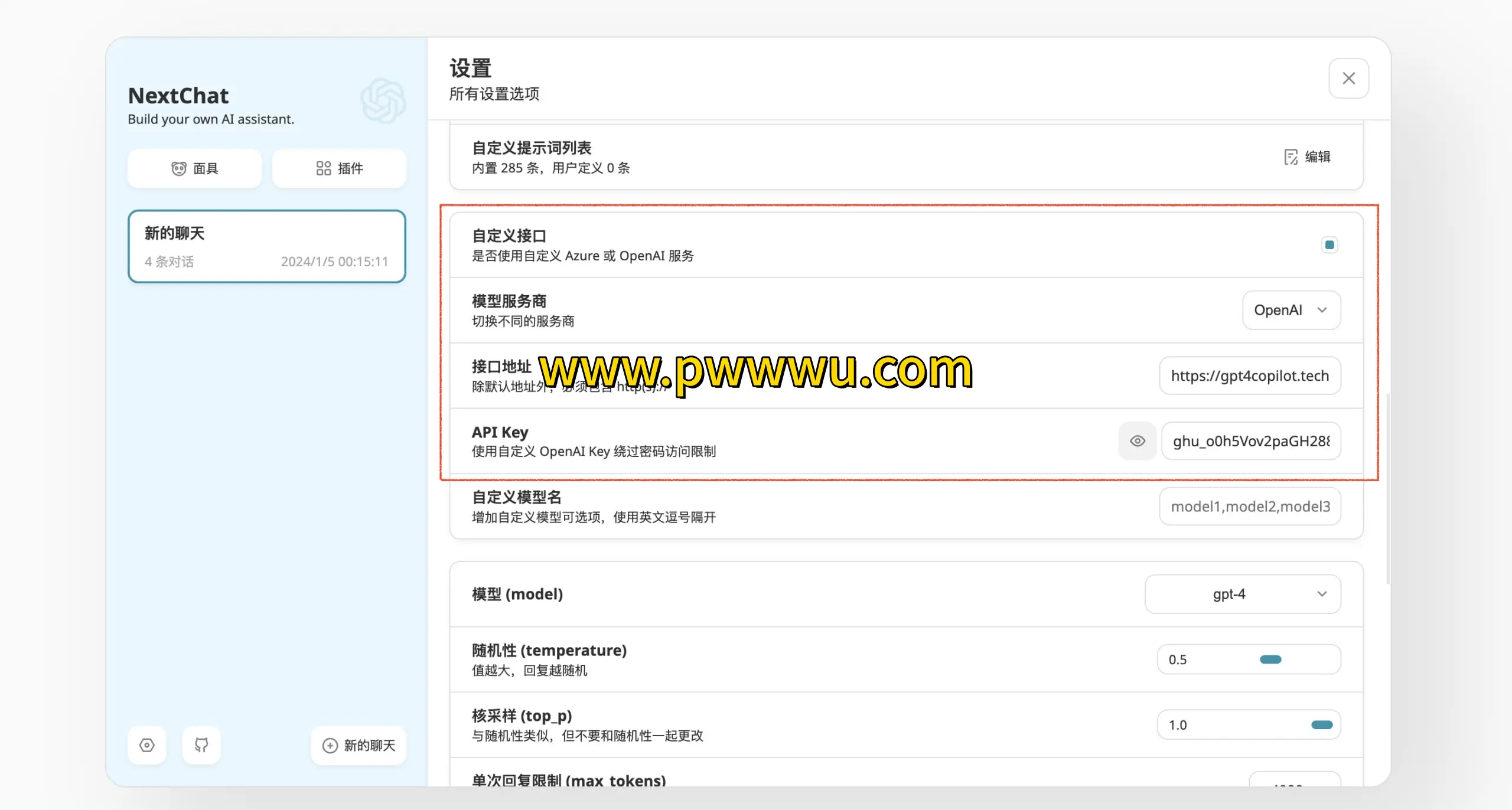Click the OpenAI logo in sidebar
The height and width of the screenshot is (810, 1512).
383,101
